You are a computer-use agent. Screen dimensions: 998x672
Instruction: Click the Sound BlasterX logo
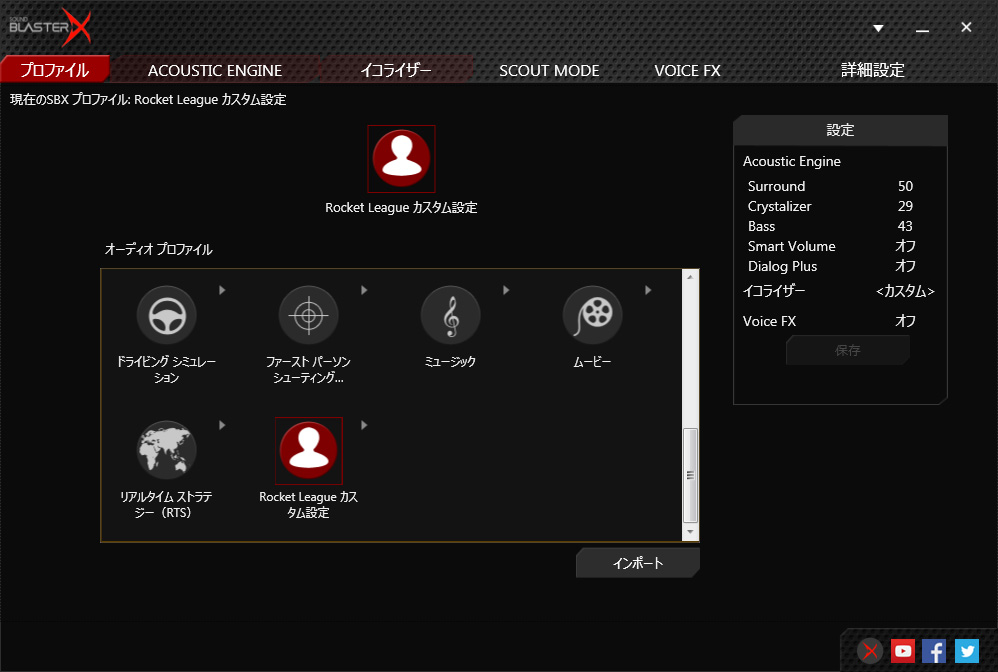(x=50, y=27)
